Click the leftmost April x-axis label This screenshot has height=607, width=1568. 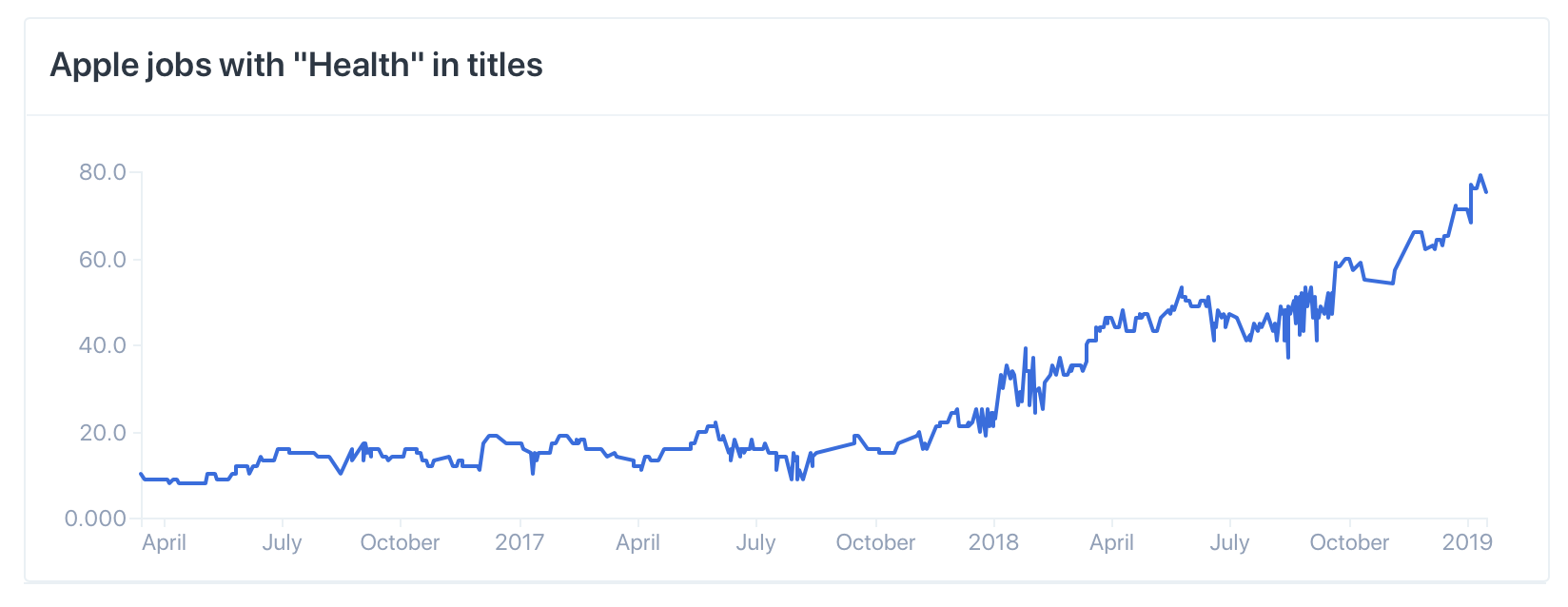[x=164, y=542]
